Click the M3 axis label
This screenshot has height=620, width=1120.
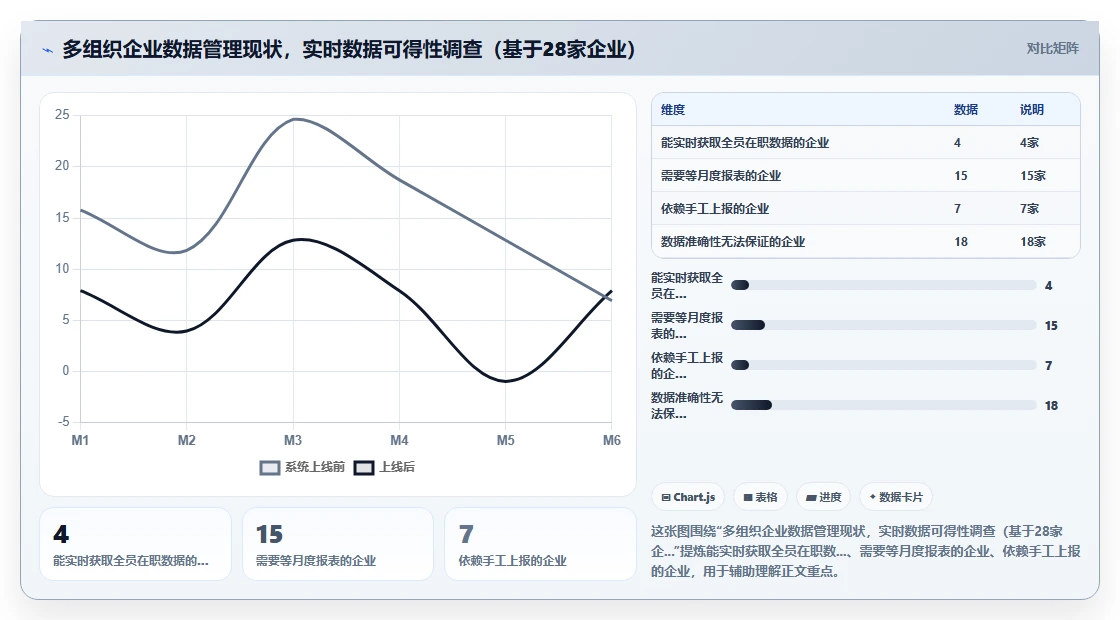[293, 441]
